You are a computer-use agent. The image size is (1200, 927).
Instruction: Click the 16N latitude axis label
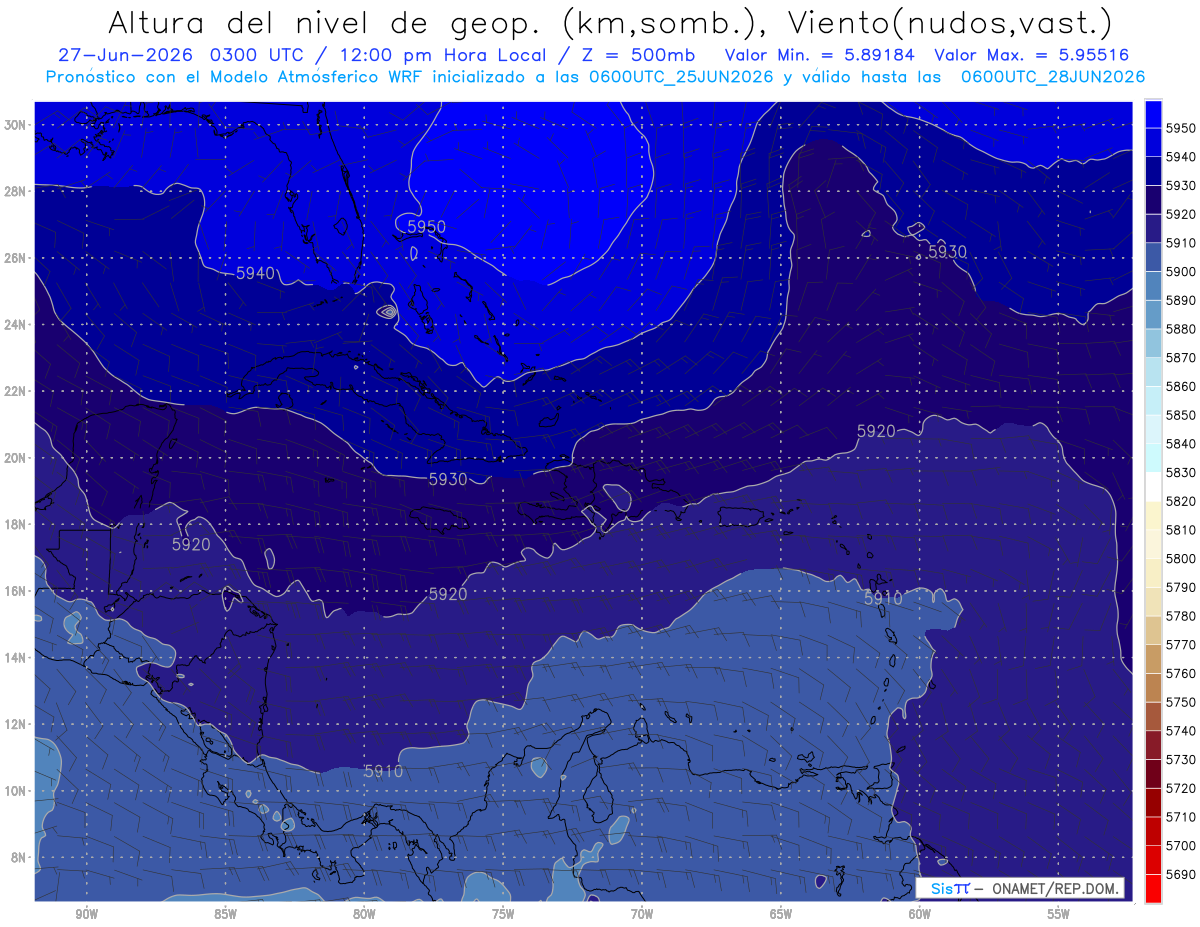point(16,591)
